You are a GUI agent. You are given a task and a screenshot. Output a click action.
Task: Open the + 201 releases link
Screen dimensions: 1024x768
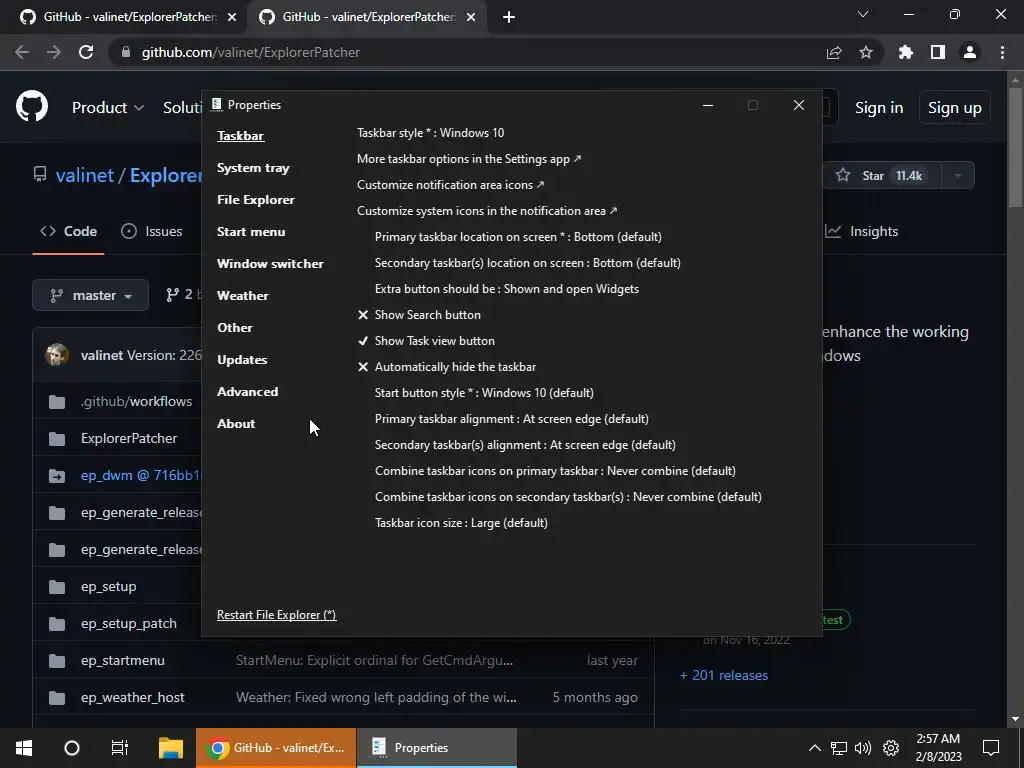pyautogui.click(x=724, y=675)
